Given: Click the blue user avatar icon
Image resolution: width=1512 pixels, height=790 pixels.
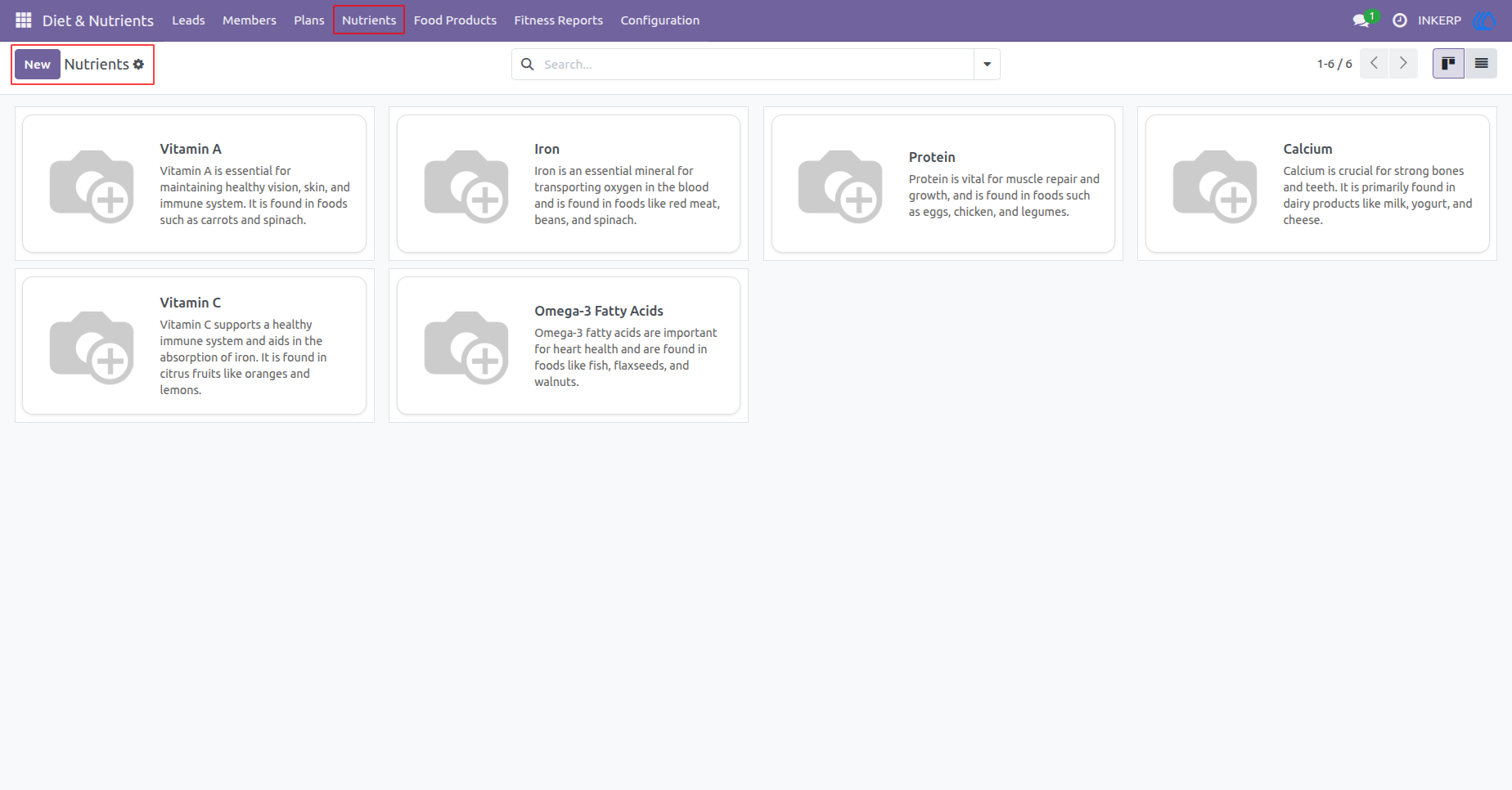Looking at the screenshot, I should pyautogui.click(x=1484, y=20).
